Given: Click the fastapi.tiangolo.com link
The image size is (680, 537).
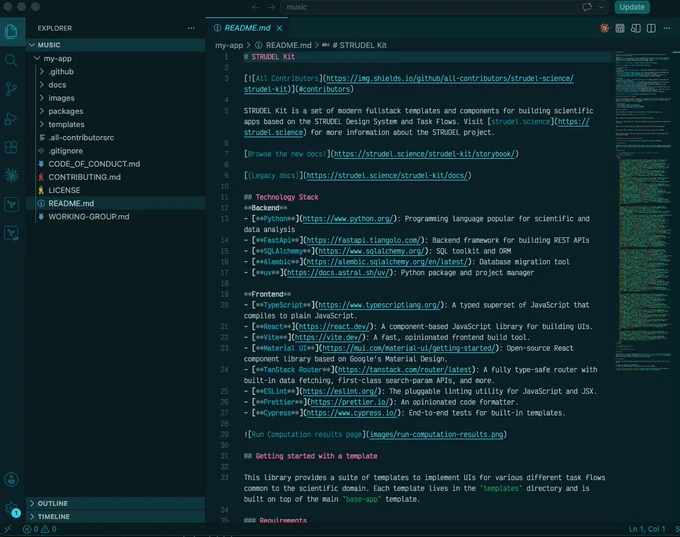Looking at the screenshot, I should [363, 240].
